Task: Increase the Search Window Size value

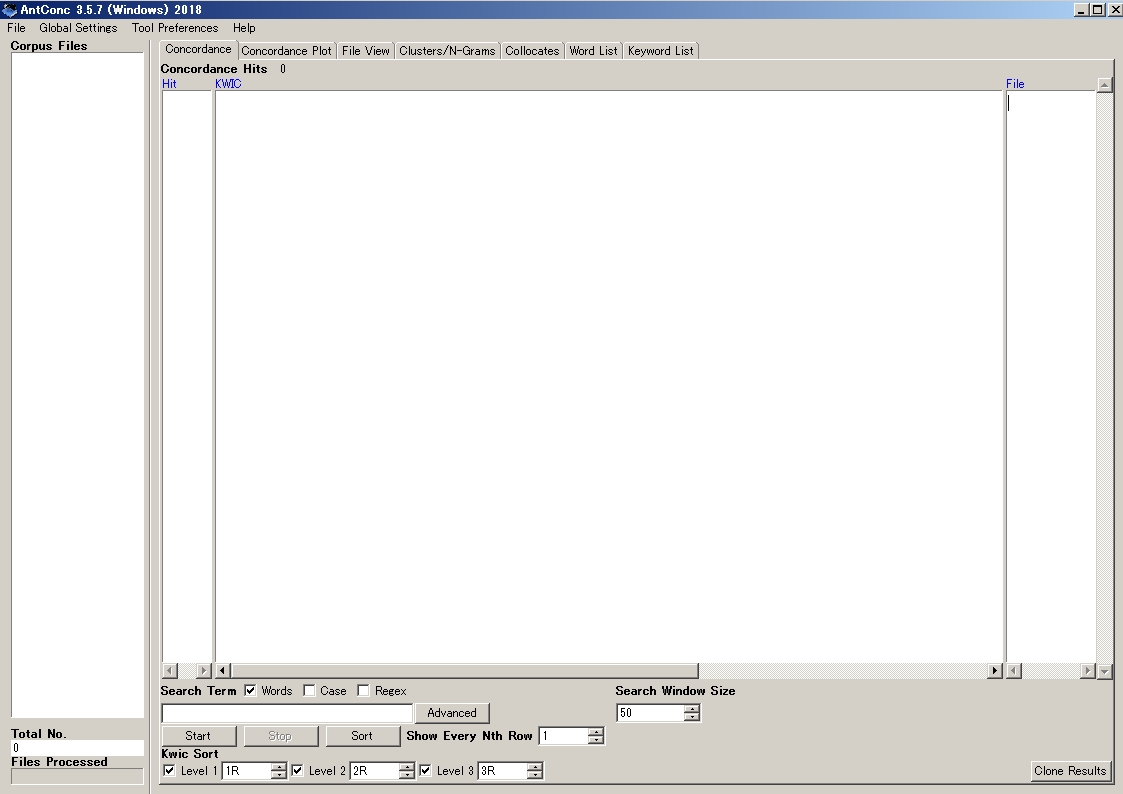Action: click(691, 708)
